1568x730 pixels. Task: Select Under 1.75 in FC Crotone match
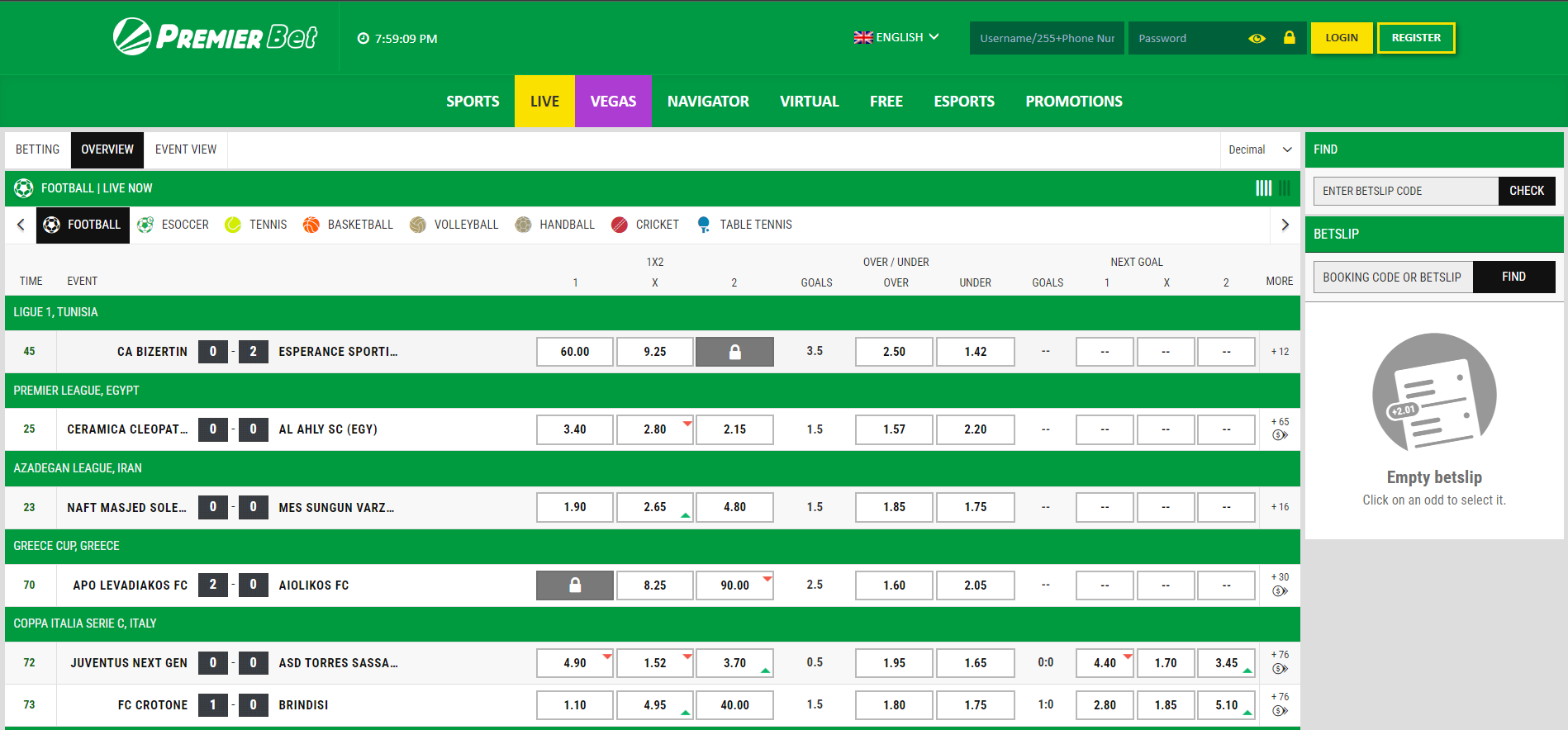point(975,705)
